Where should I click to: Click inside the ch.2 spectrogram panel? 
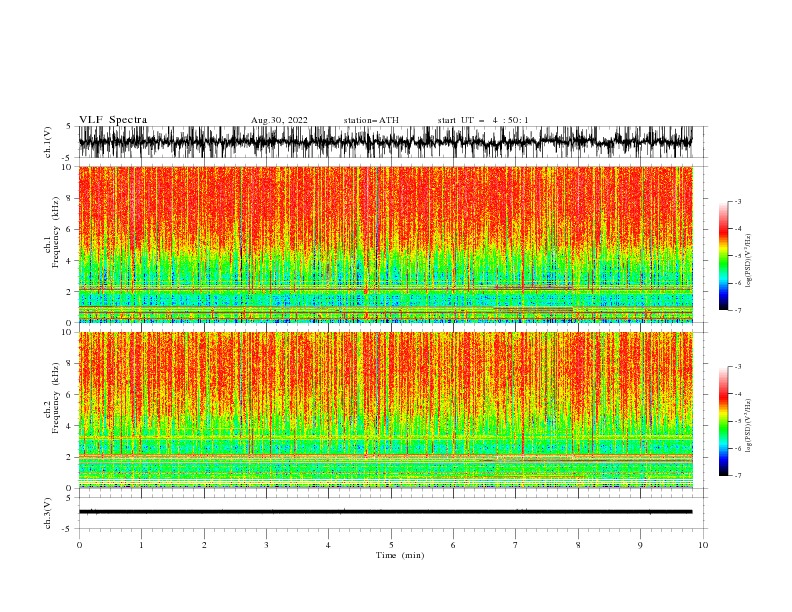[386, 410]
